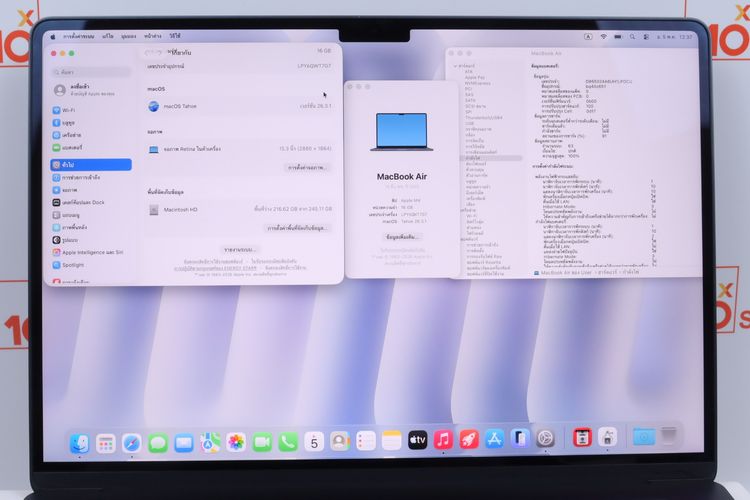The height and width of the screenshot is (500, 750).
Task: Open the App Store from the Dock
Action: pyautogui.click(x=495, y=438)
